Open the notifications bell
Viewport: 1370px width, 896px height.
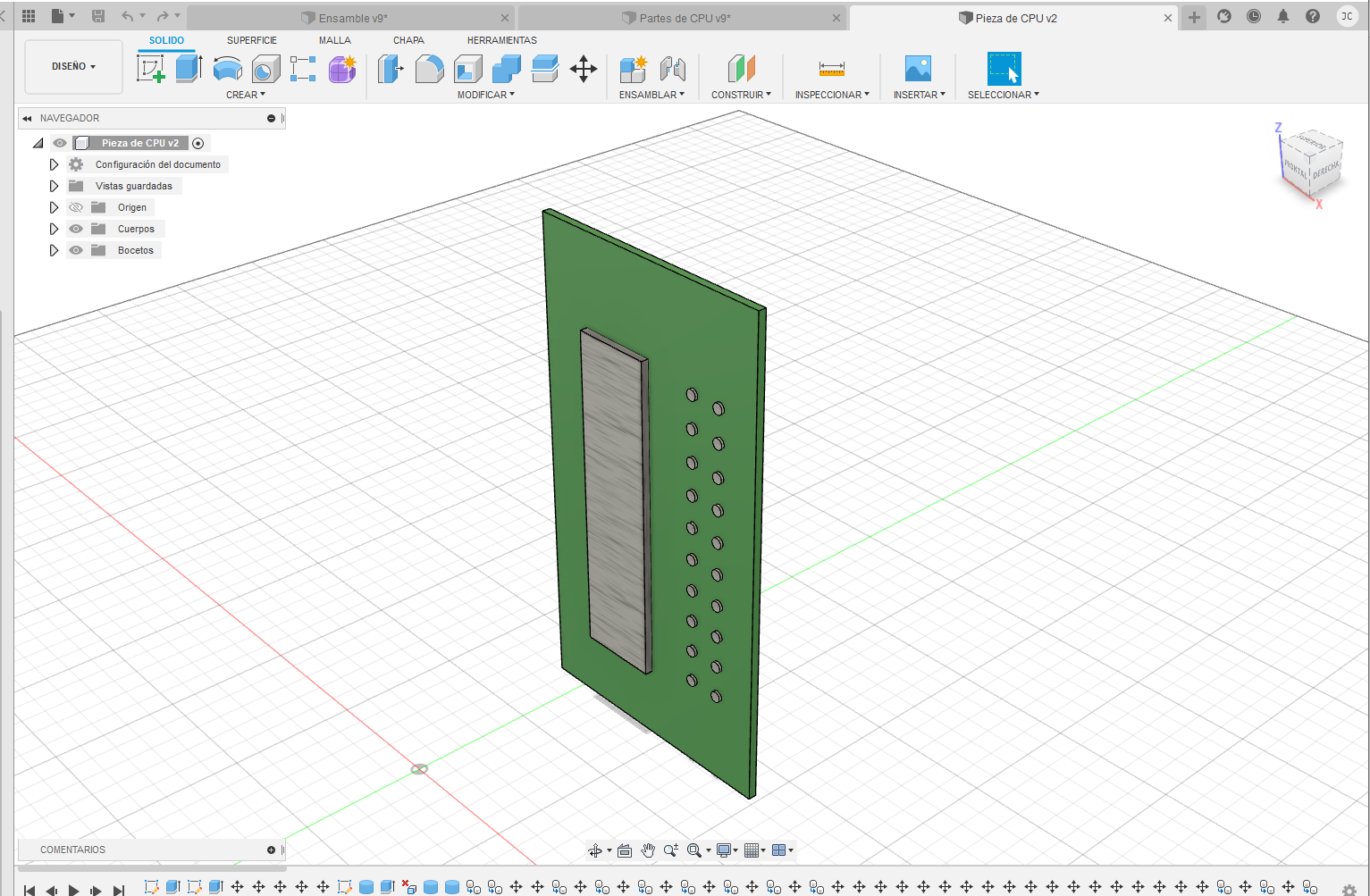(1283, 16)
